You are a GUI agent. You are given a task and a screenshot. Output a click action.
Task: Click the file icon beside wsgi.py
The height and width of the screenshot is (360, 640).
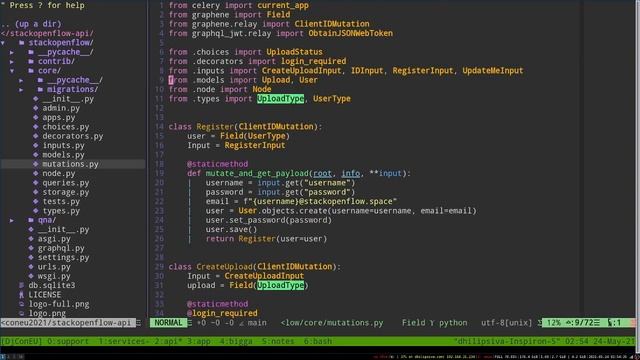click(31, 276)
